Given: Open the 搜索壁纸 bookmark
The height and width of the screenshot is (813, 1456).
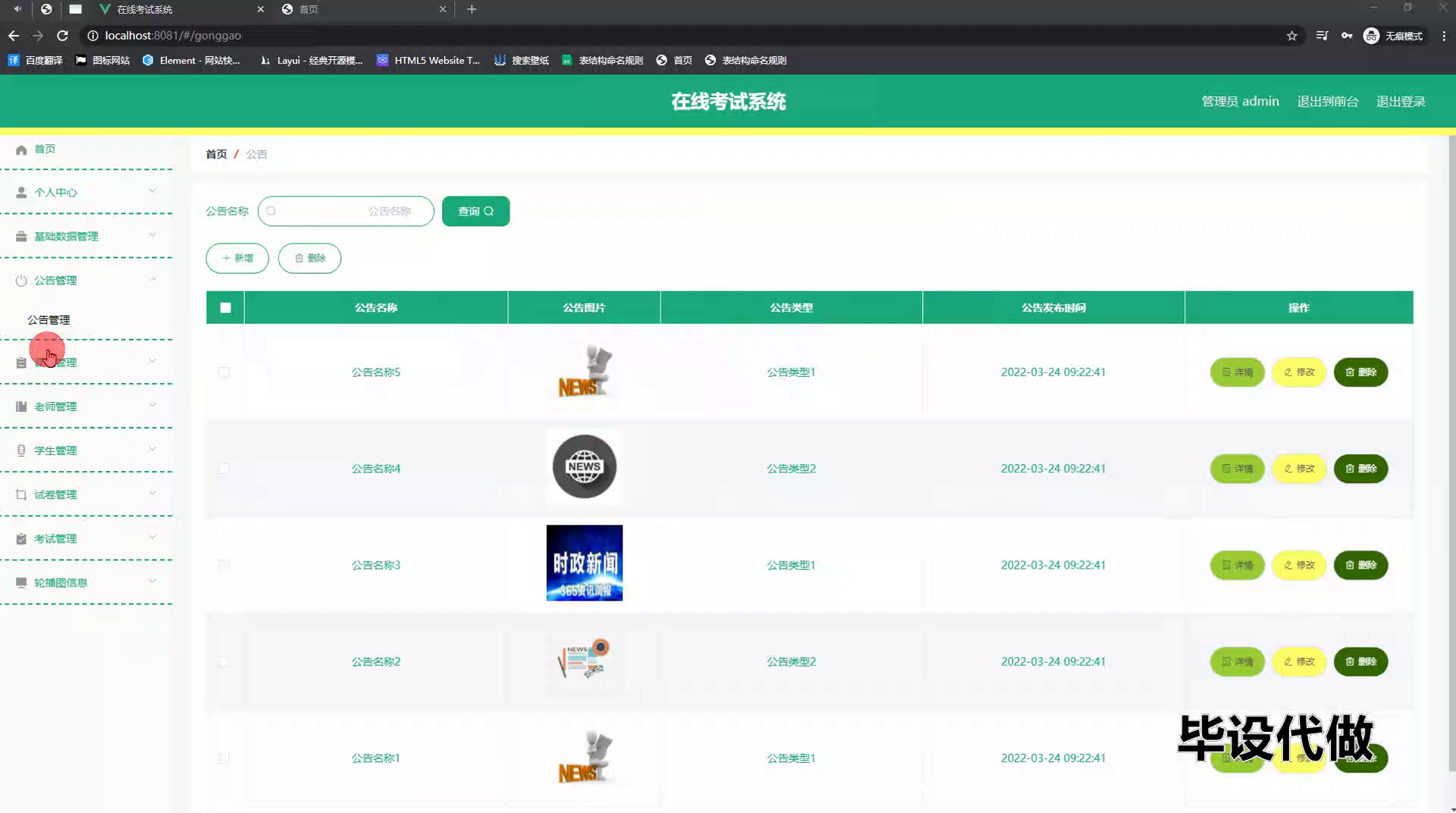Looking at the screenshot, I should [x=522, y=61].
